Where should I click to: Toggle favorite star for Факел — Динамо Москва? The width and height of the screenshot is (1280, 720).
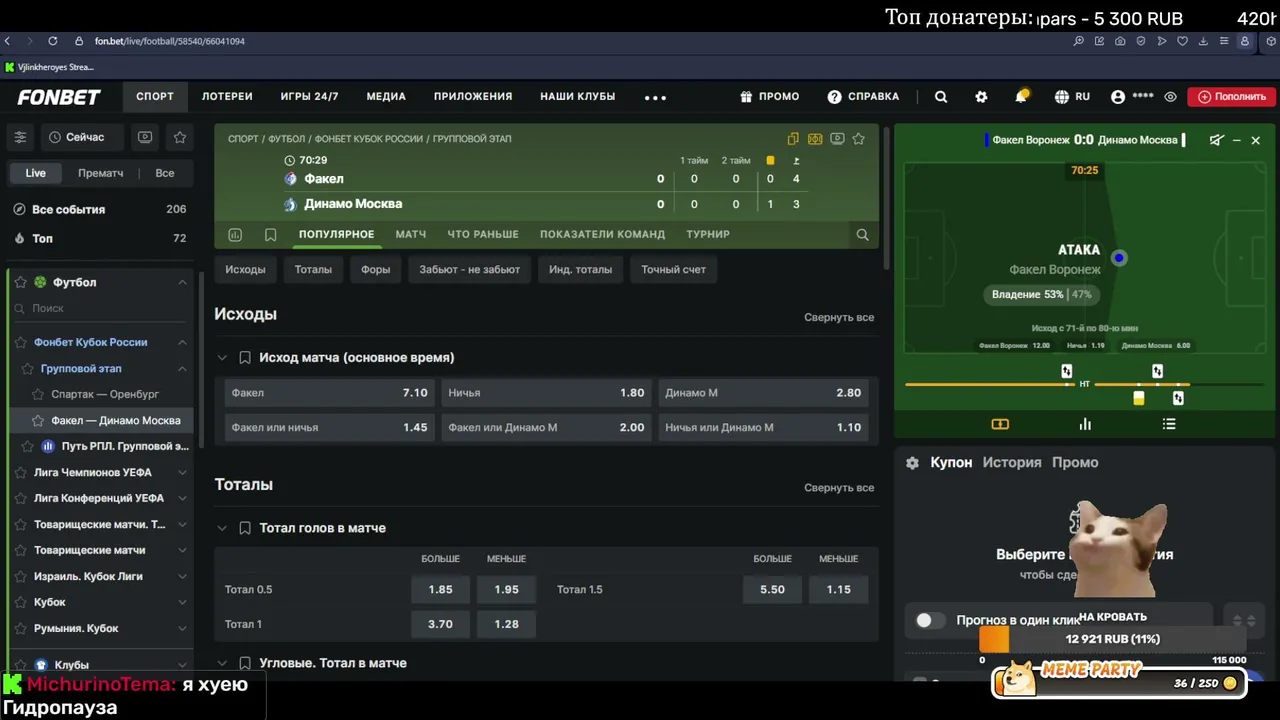tap(38, 421)
